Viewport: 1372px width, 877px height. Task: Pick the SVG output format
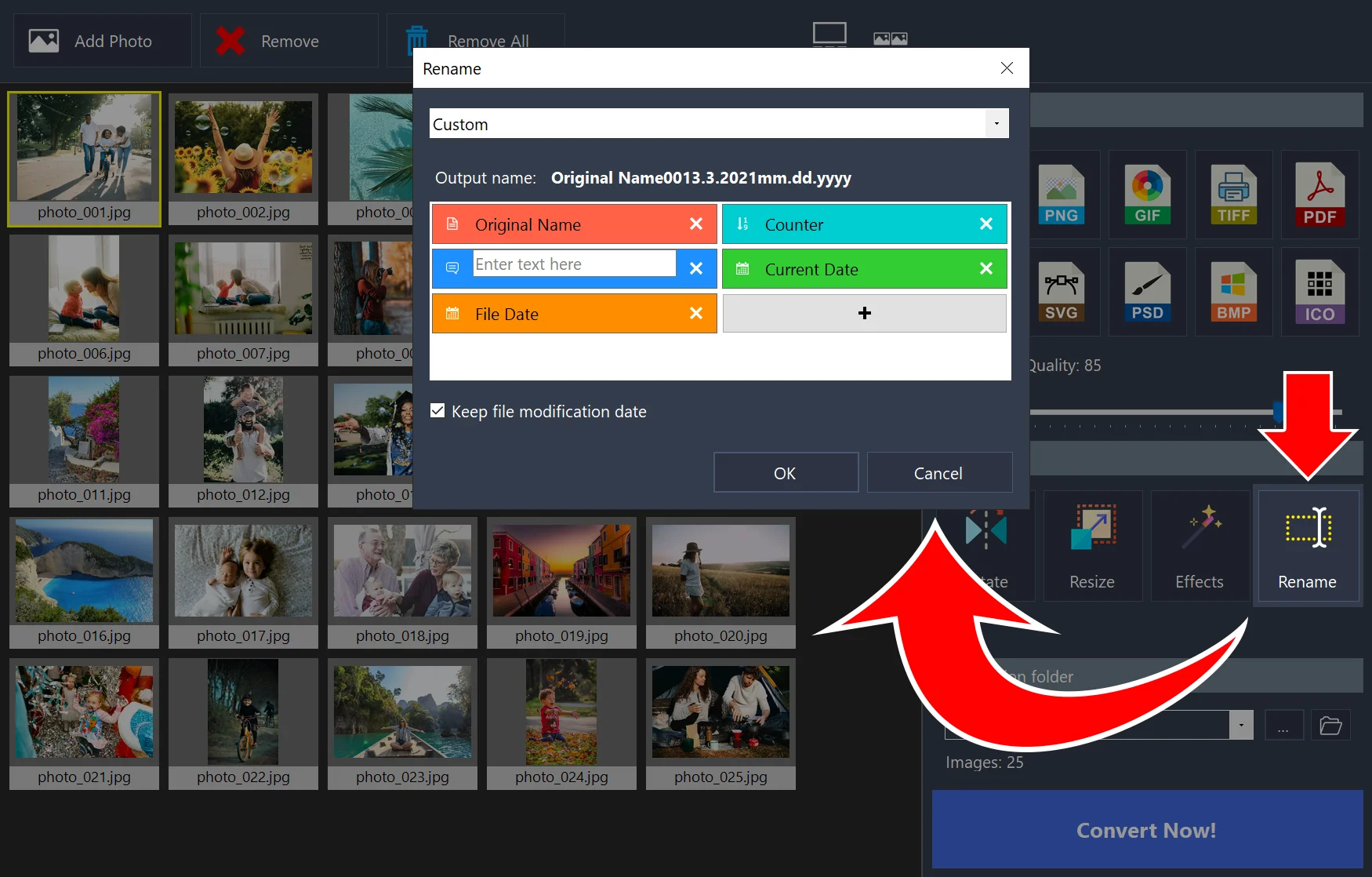coord(1061,292)
